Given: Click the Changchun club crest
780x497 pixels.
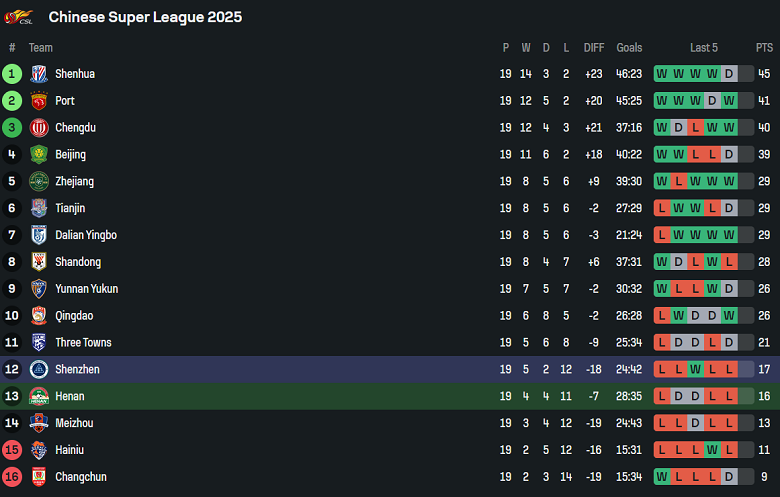Looking at the screenshot, I should click(39, 477).
